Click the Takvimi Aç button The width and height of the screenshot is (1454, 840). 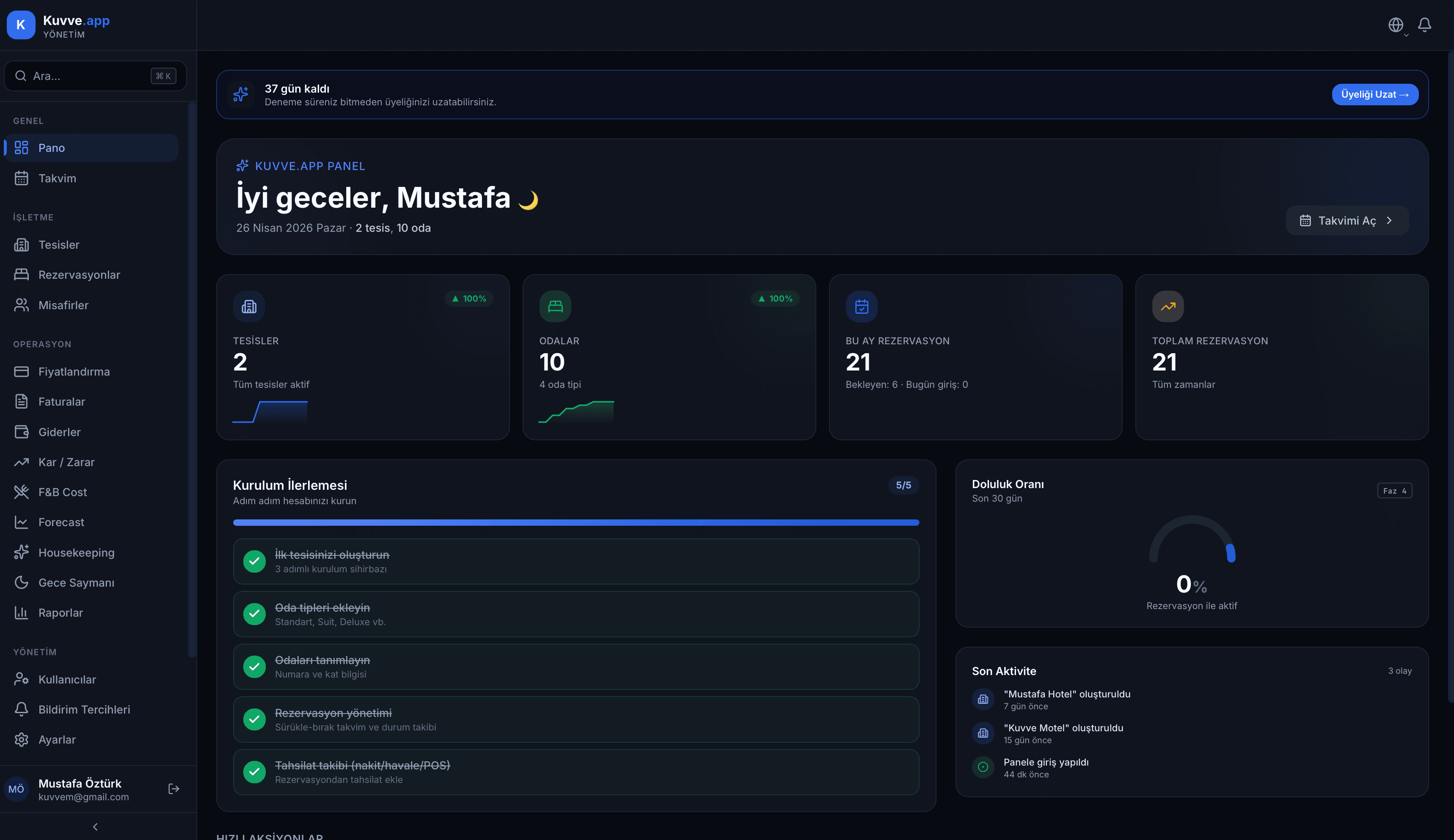tap(1347, 220)
